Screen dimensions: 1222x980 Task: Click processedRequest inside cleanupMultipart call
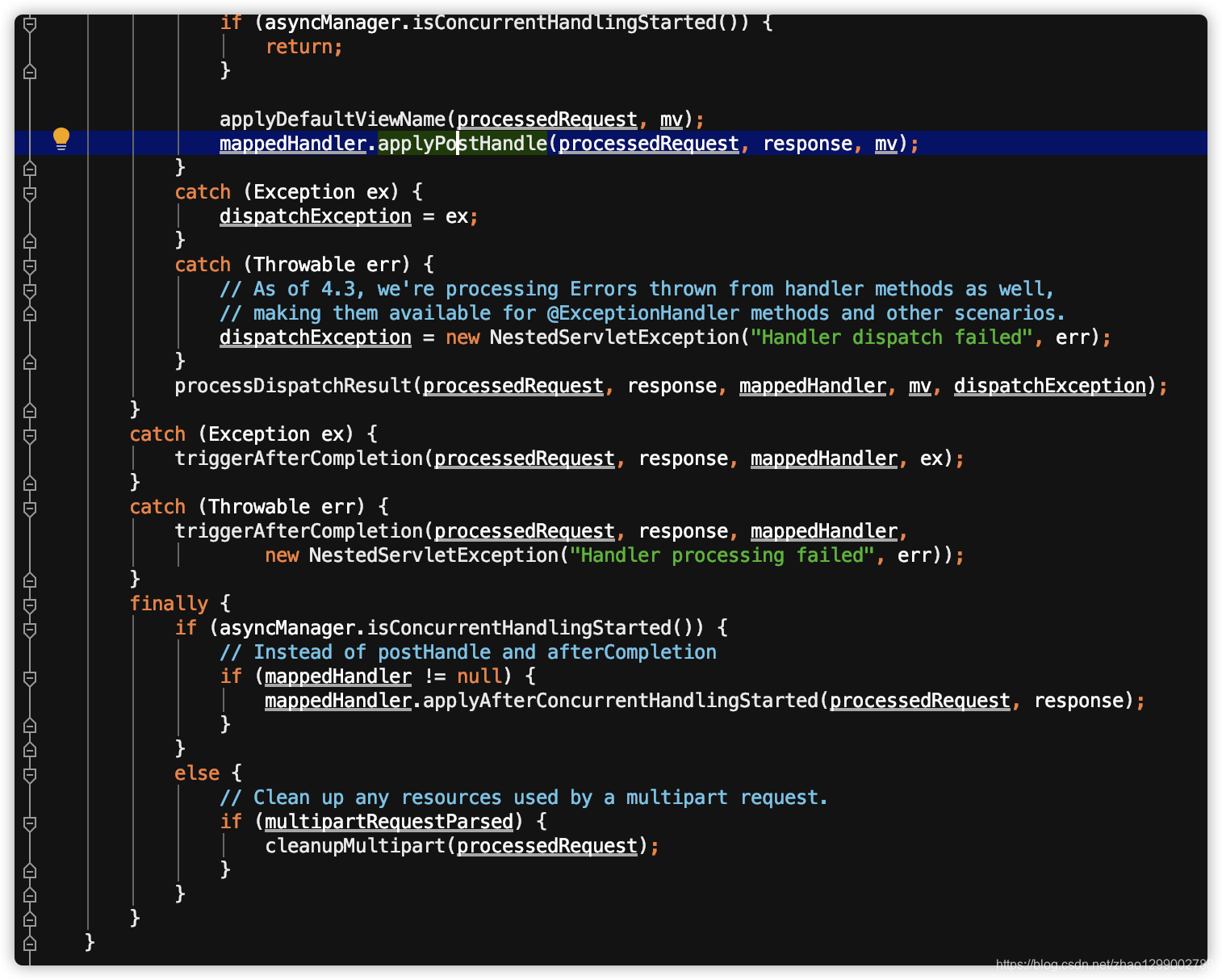[547, 846]
